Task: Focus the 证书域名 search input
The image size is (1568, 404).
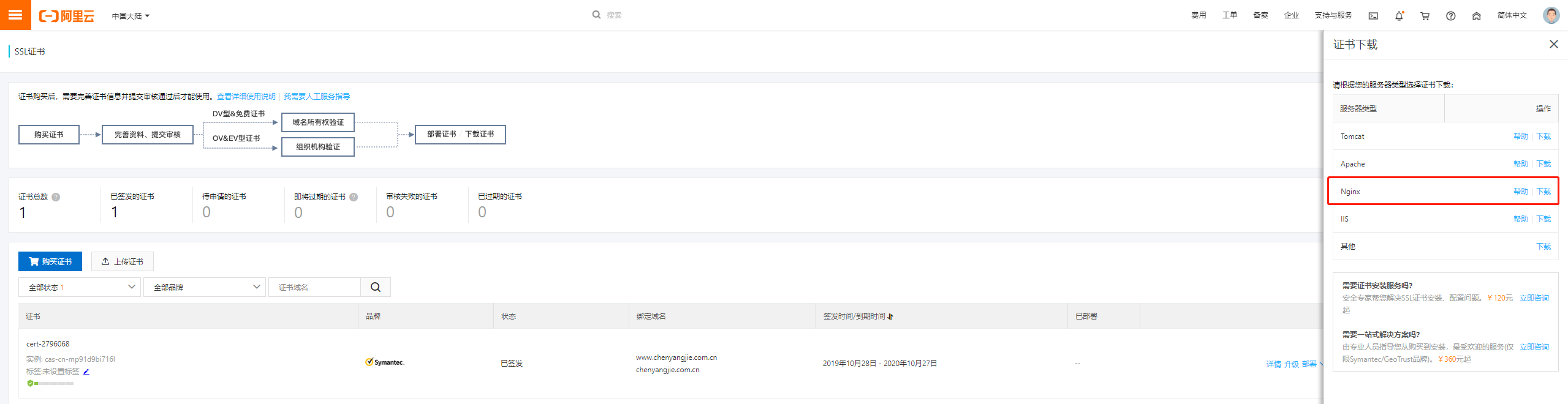Action: 315,287
